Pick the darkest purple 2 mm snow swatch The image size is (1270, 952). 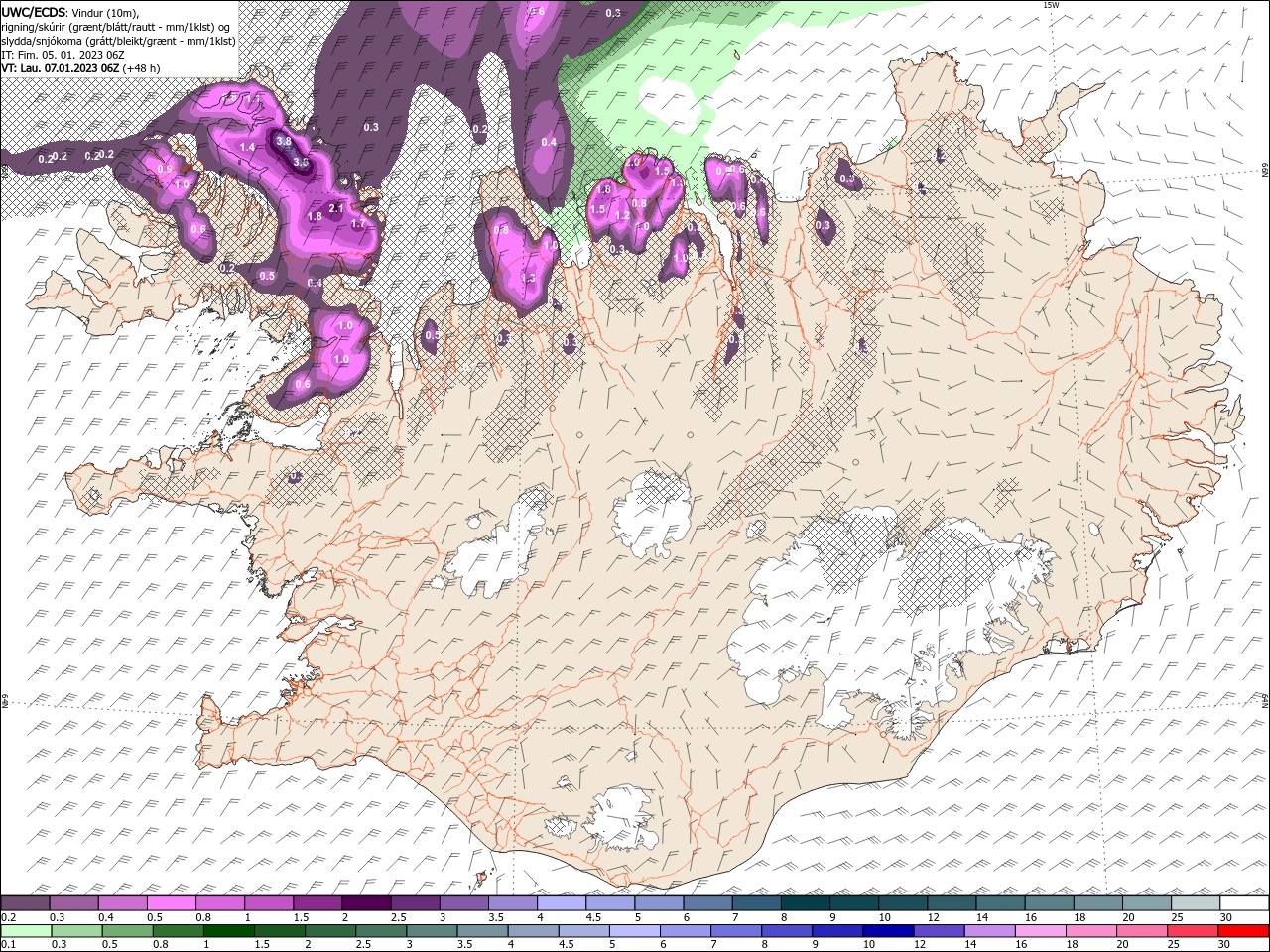(367, 903)
